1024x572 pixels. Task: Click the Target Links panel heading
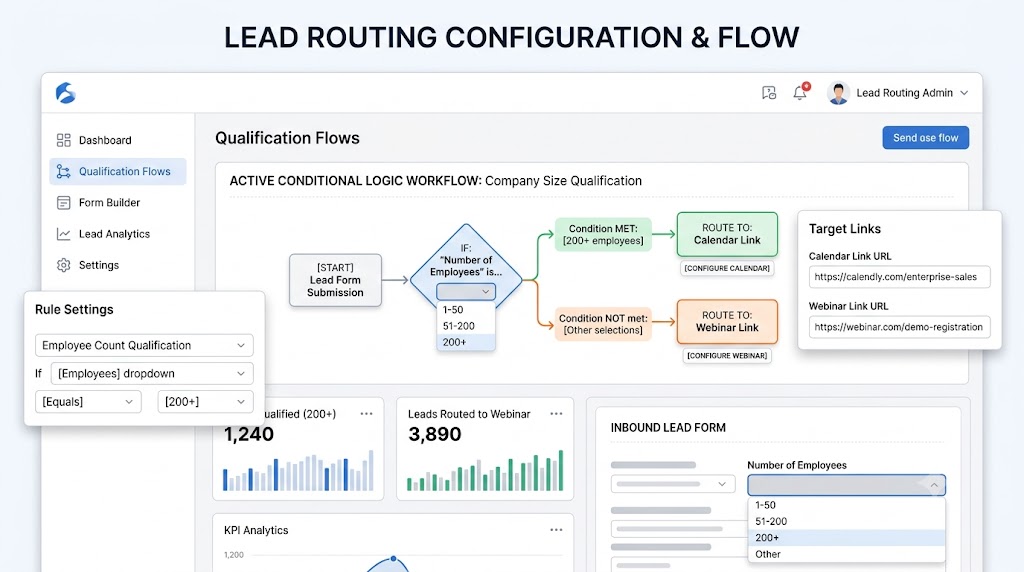845,229
